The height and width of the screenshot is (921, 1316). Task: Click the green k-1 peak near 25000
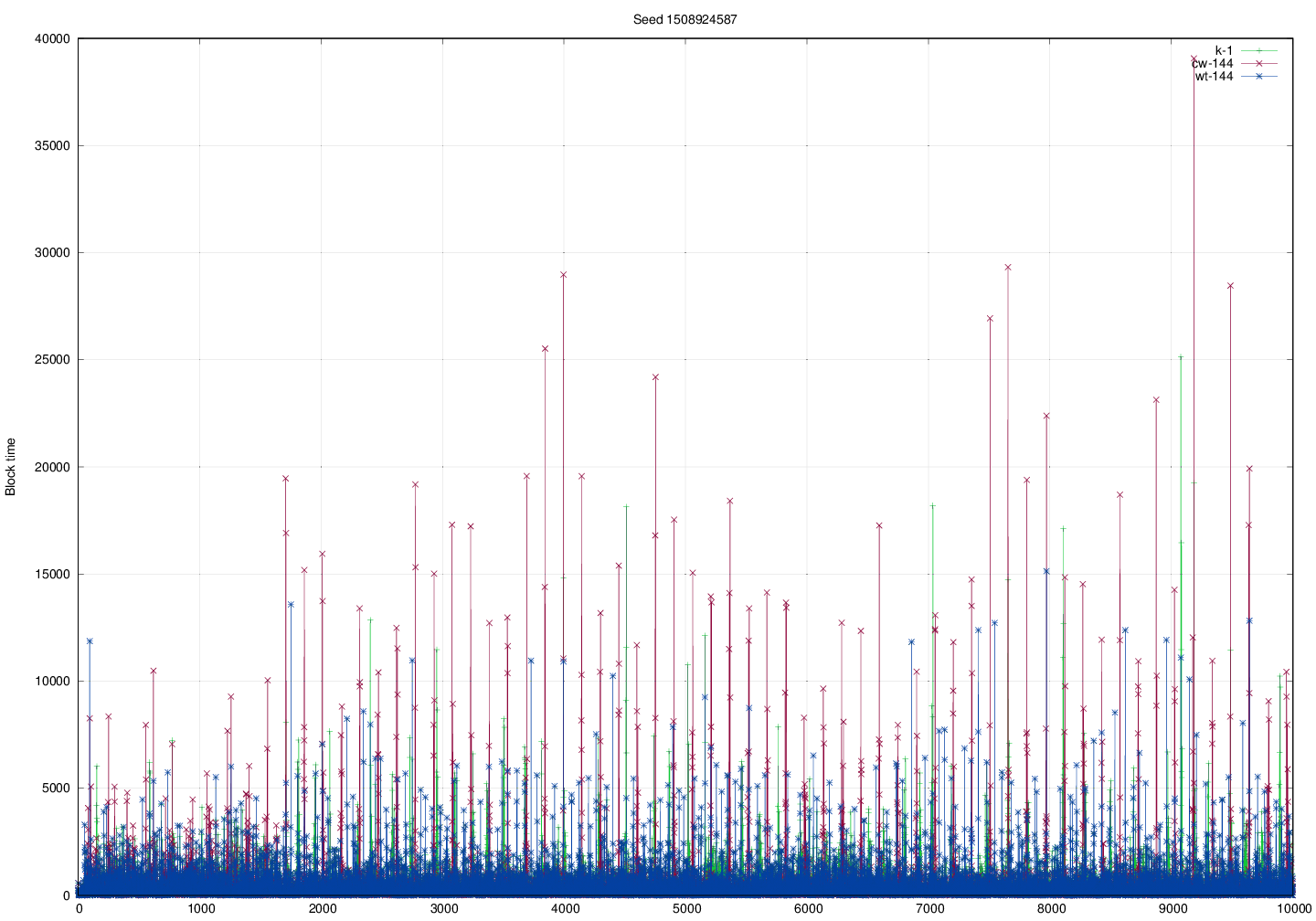(x=1181, y=357)
